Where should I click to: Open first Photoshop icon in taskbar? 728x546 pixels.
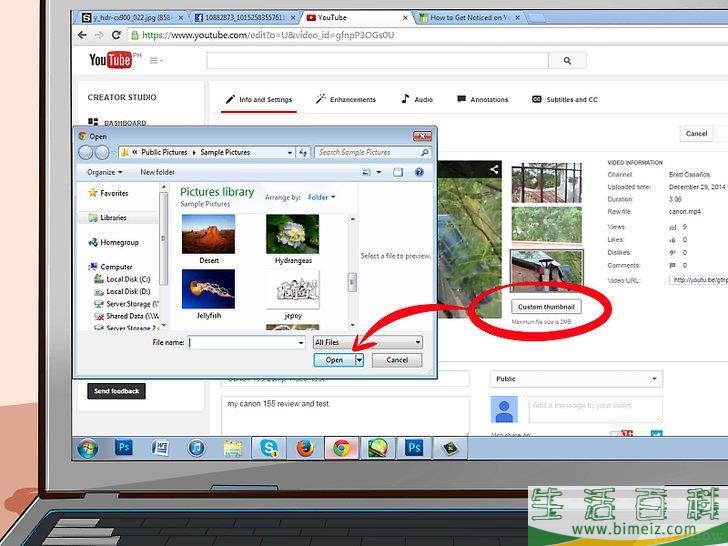tap(124, 448)
